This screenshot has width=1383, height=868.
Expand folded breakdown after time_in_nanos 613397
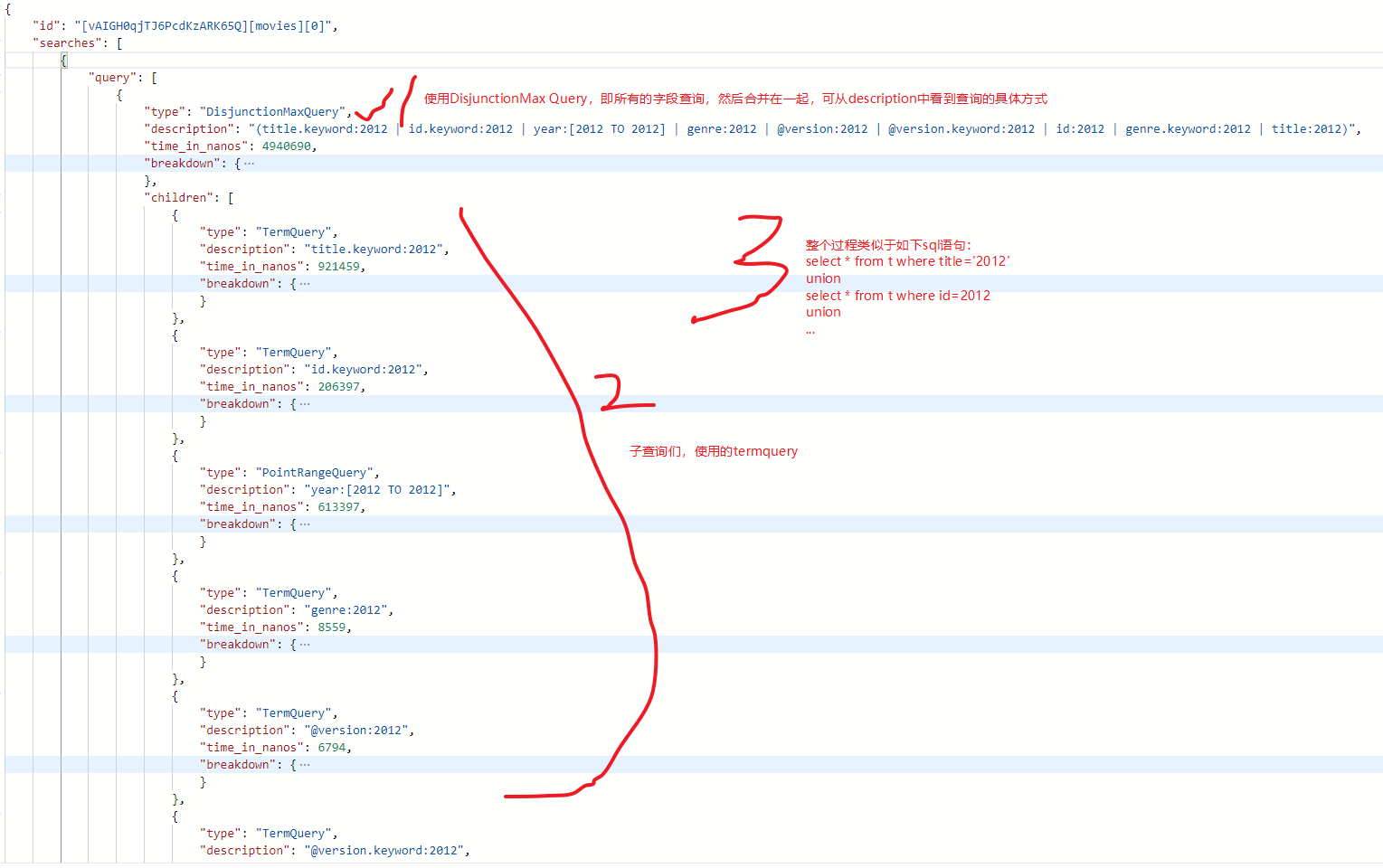[305, 524]
